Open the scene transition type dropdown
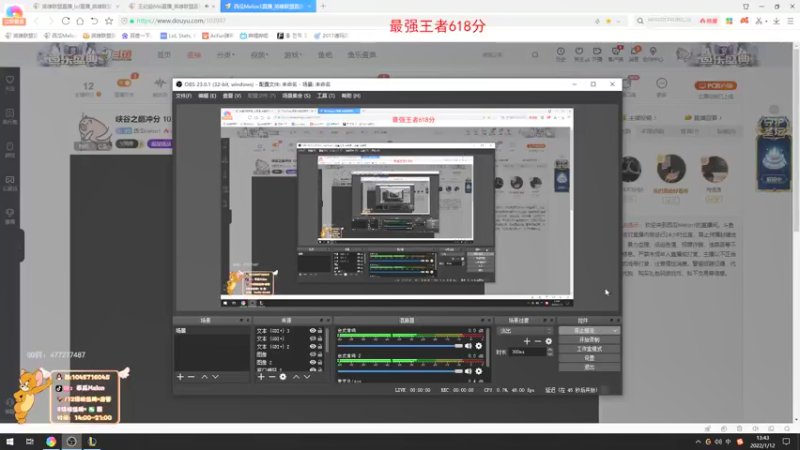 (x=525, y=331)
